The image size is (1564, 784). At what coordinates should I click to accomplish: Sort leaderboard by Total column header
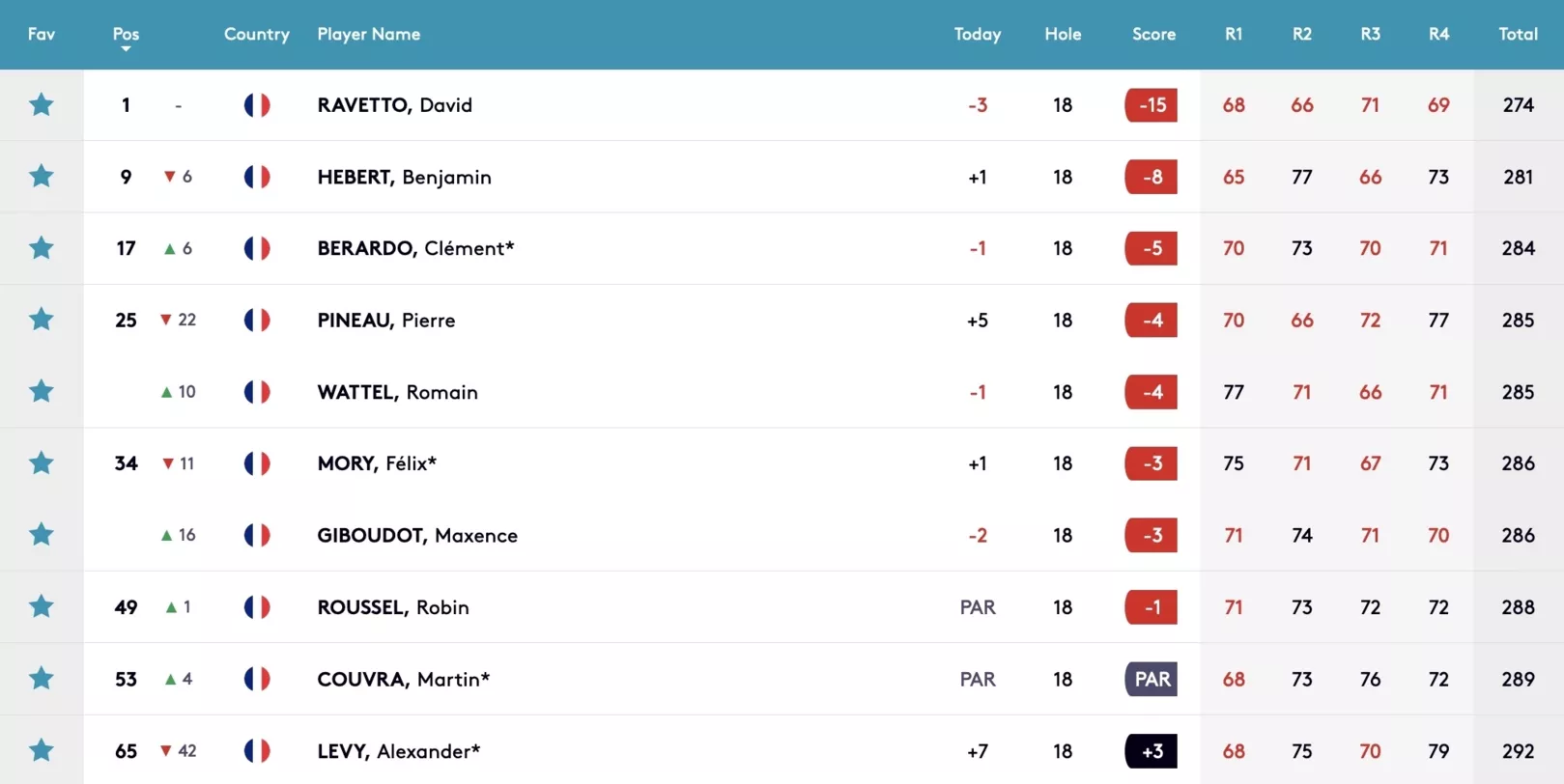(1518, 34)
